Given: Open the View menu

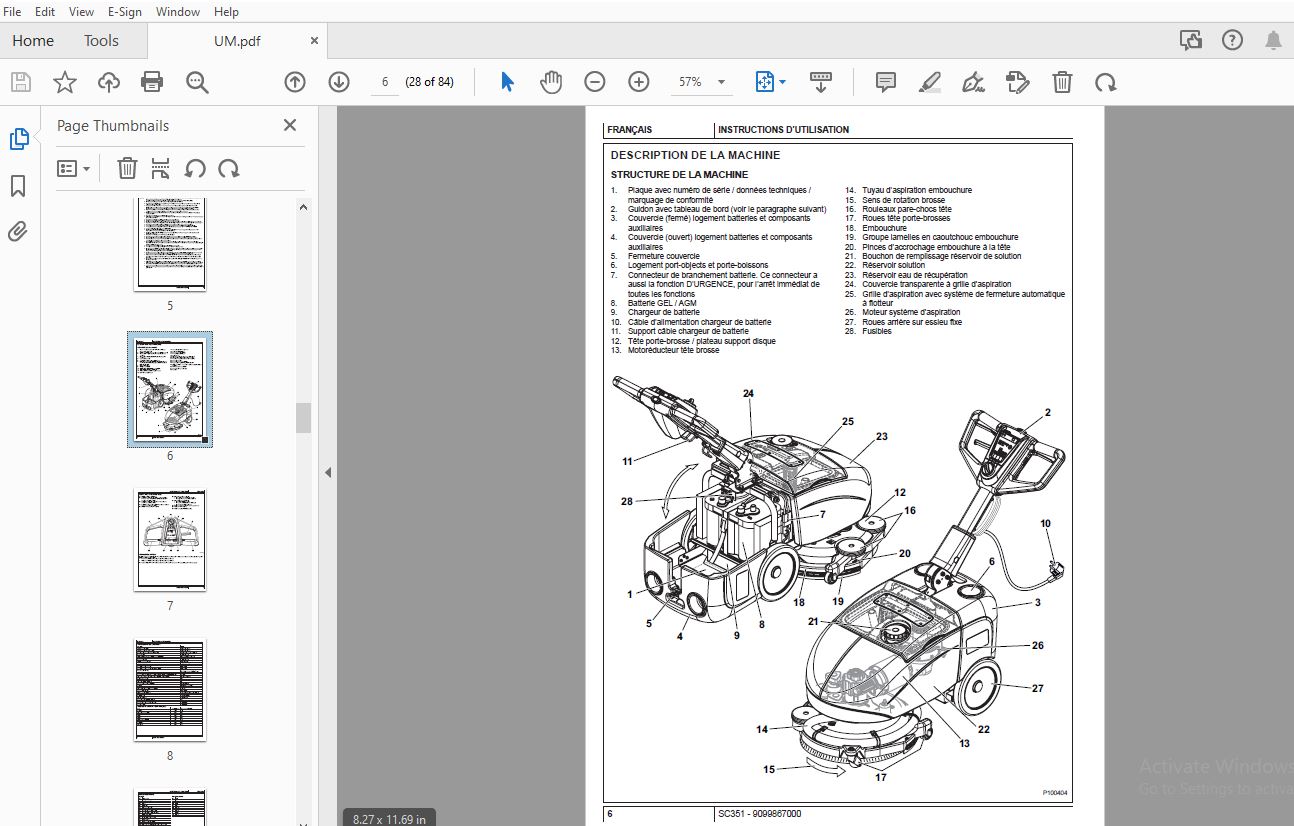Looking at the screenshot, I should pyautogui.click(x=81, y=12).
